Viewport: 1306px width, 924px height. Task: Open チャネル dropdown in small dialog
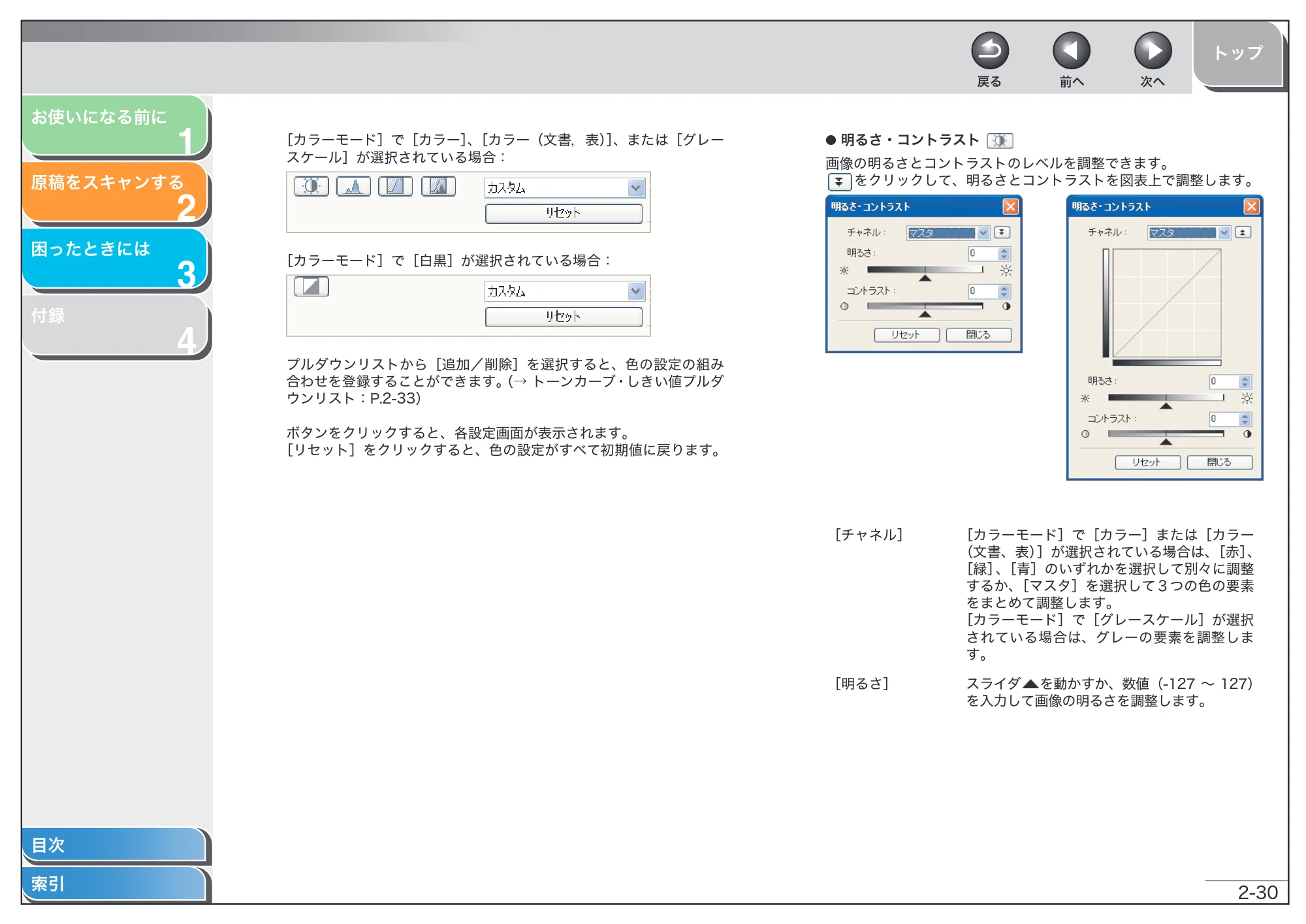948,233
